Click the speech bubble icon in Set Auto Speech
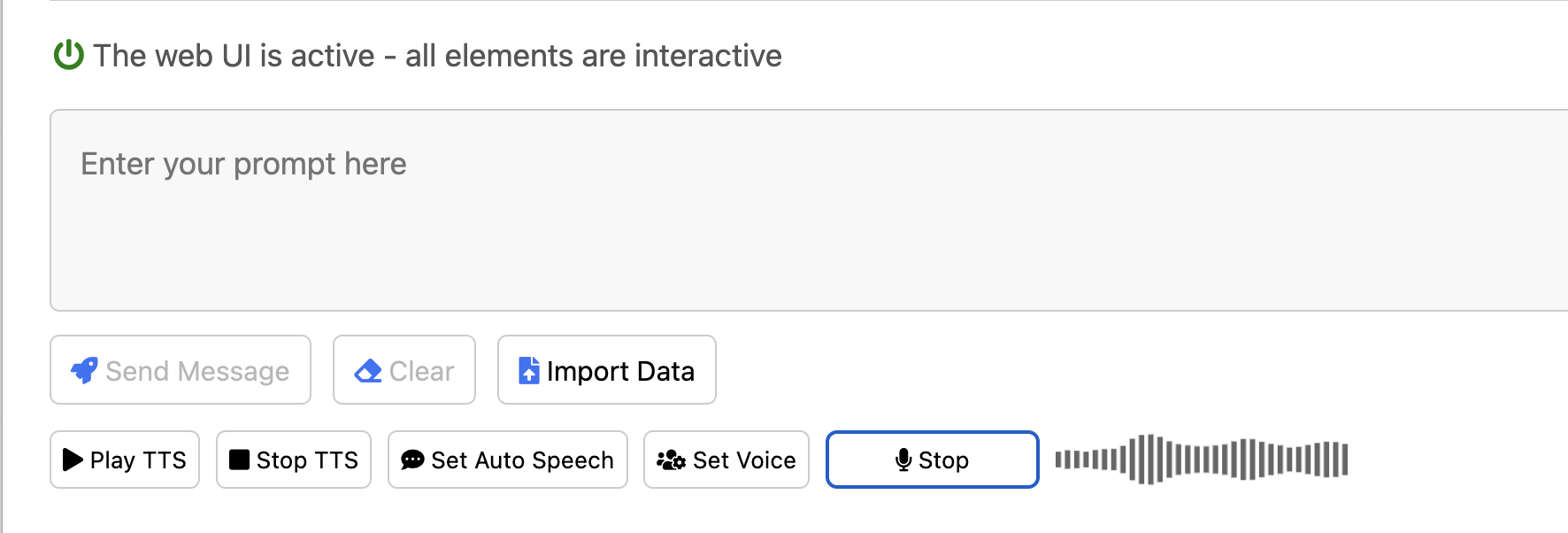1568x533 pixels. (x=412, y=460)
